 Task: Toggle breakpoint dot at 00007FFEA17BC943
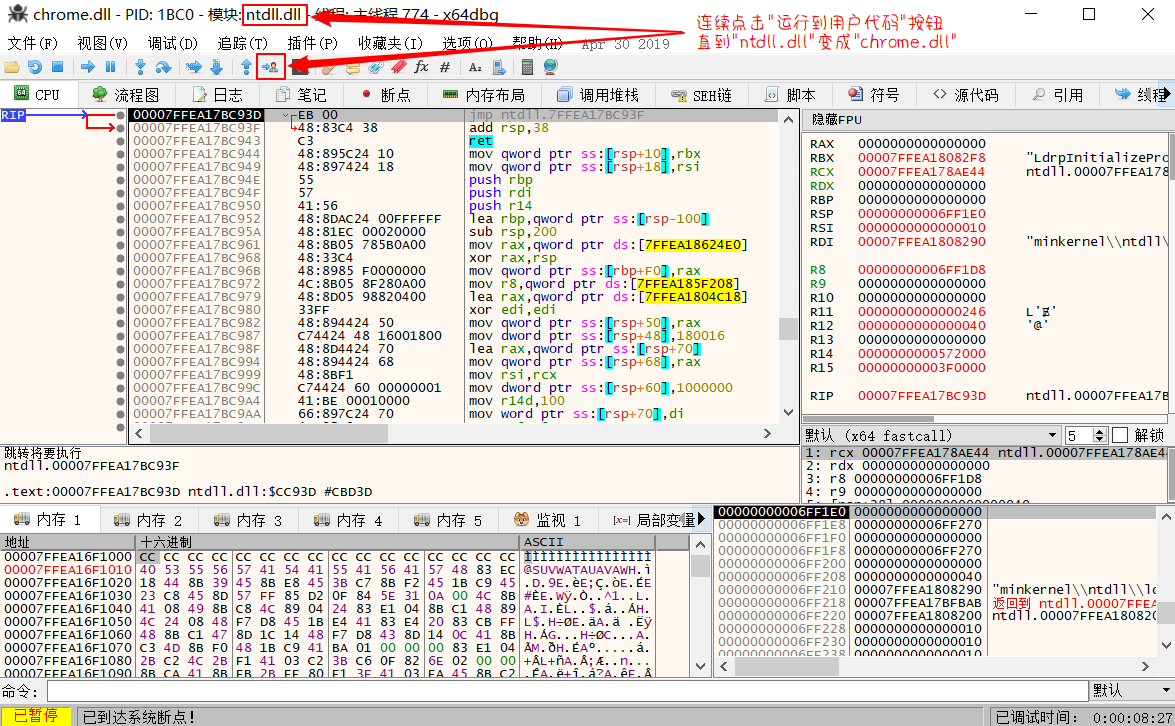[x=121, y=141]
